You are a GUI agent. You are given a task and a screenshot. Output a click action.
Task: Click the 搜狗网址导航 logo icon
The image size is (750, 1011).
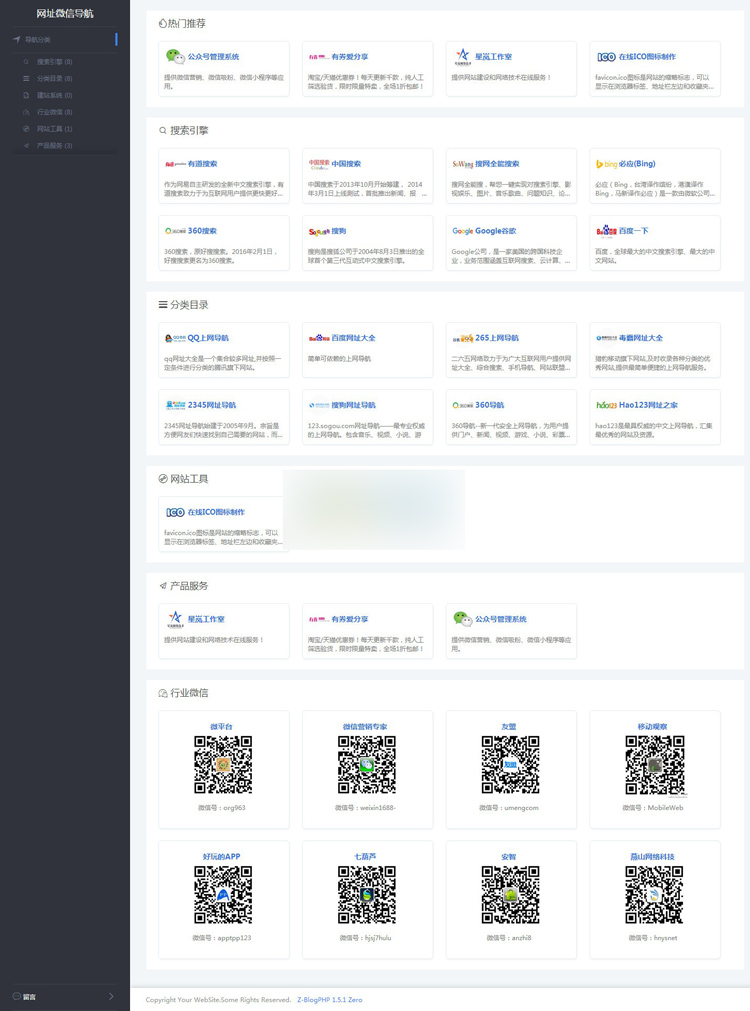(x=319, y=405)
